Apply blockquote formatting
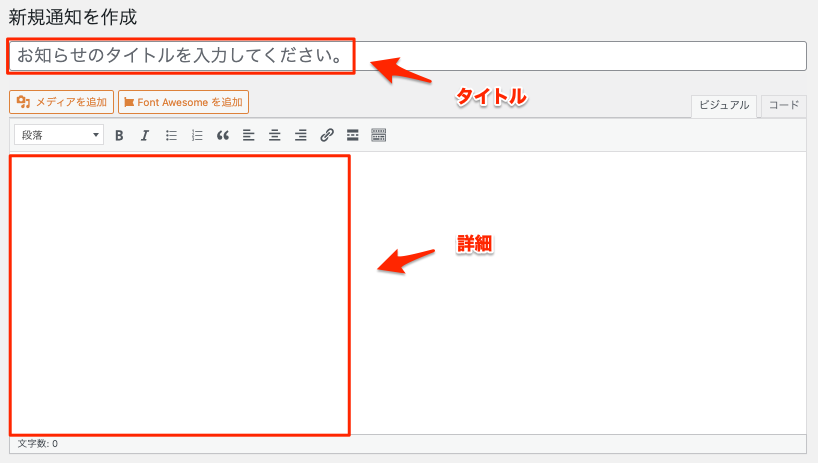The height and width of the screenshot is (463, 818). click(x=223, y=135)
